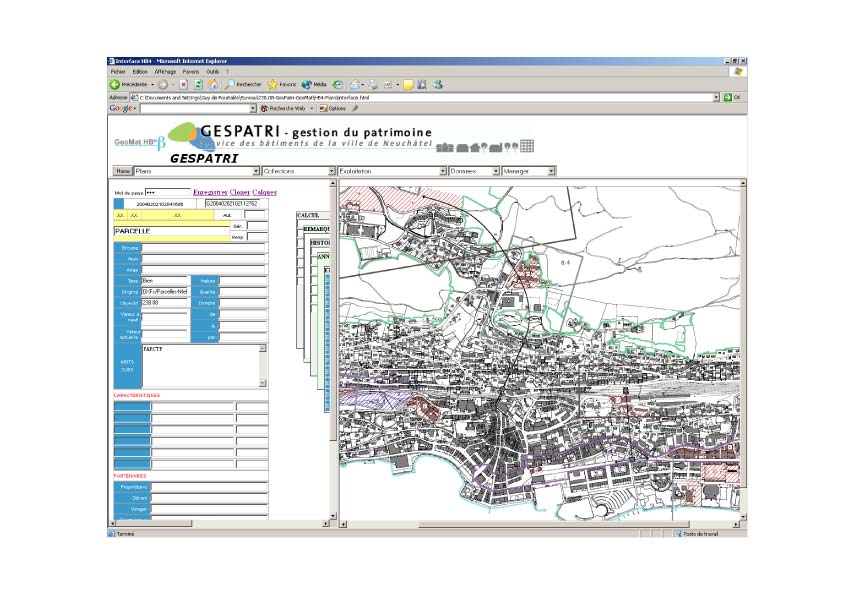842x595 pixels.
Task: Click the Mail envelope icon
Action: [355, 84]
